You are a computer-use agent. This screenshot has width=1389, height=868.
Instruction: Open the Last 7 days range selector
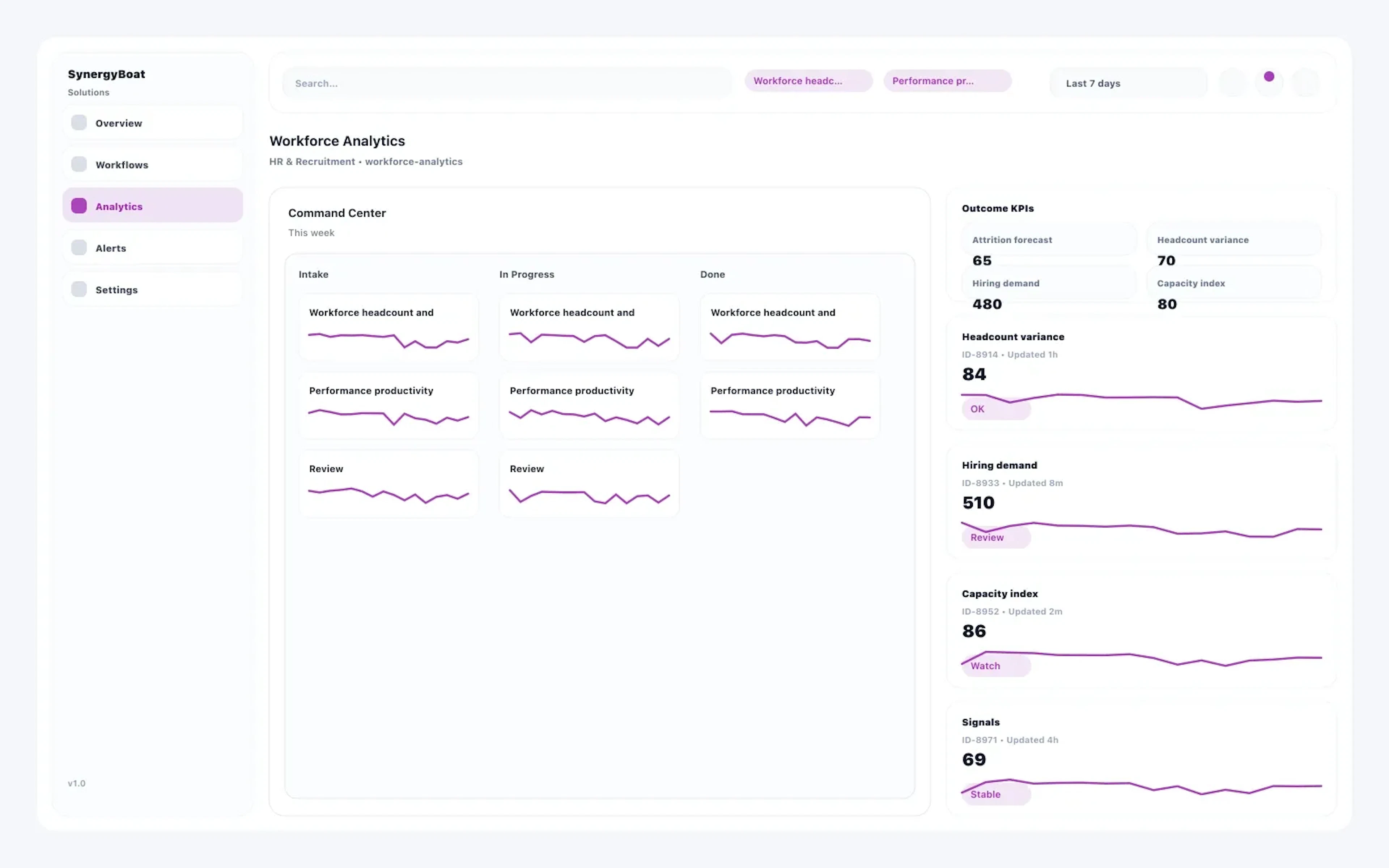pos(1127,83)
